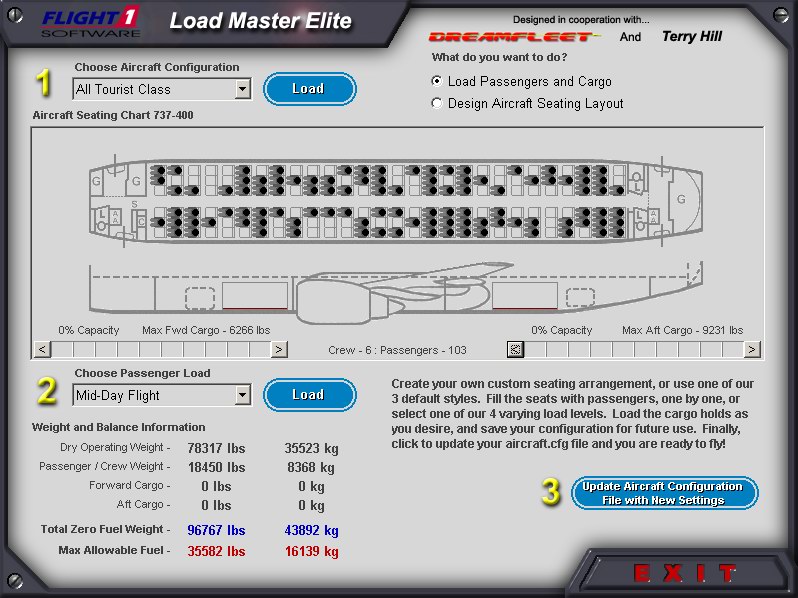This screenshot has height=598, width=798.
Task: Click left arrow of forward cargo slider
Action: click(x=42, y=349)
